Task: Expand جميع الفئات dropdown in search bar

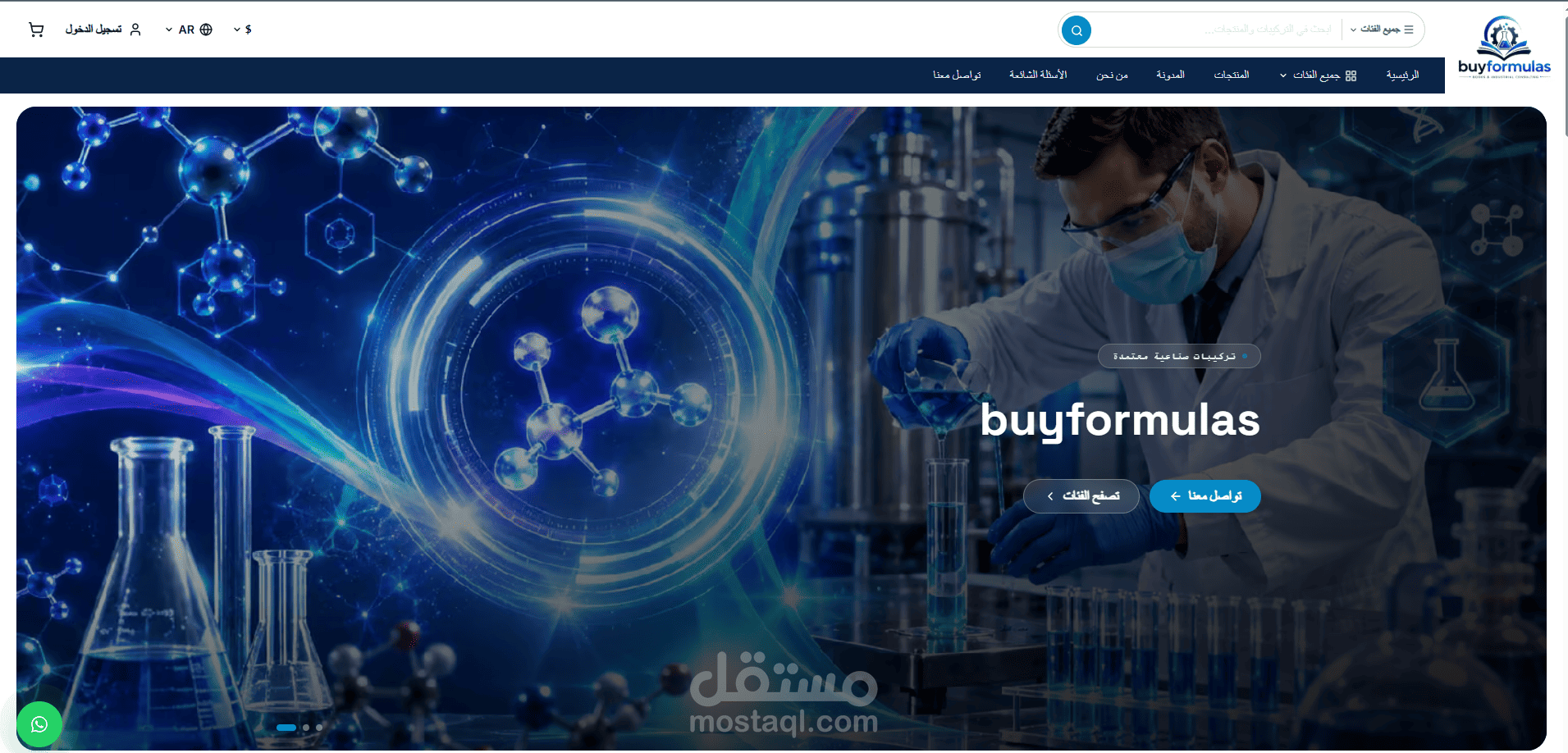Action: click(x=1382, y=30)
